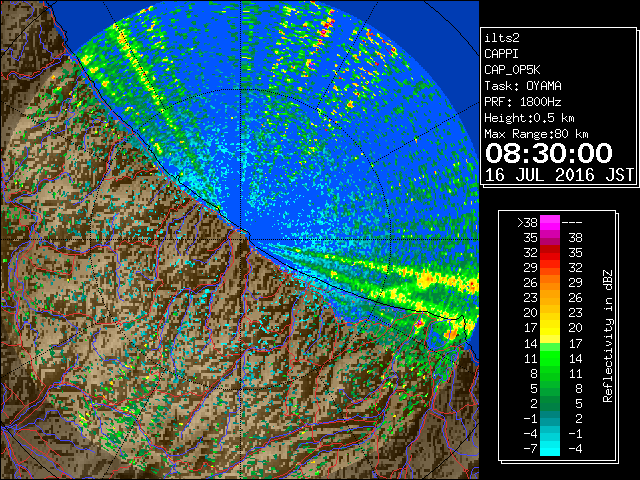Click the "---" legend label
Screen dimensions: 640x480
pyautogui.click(x=572, y=223)
